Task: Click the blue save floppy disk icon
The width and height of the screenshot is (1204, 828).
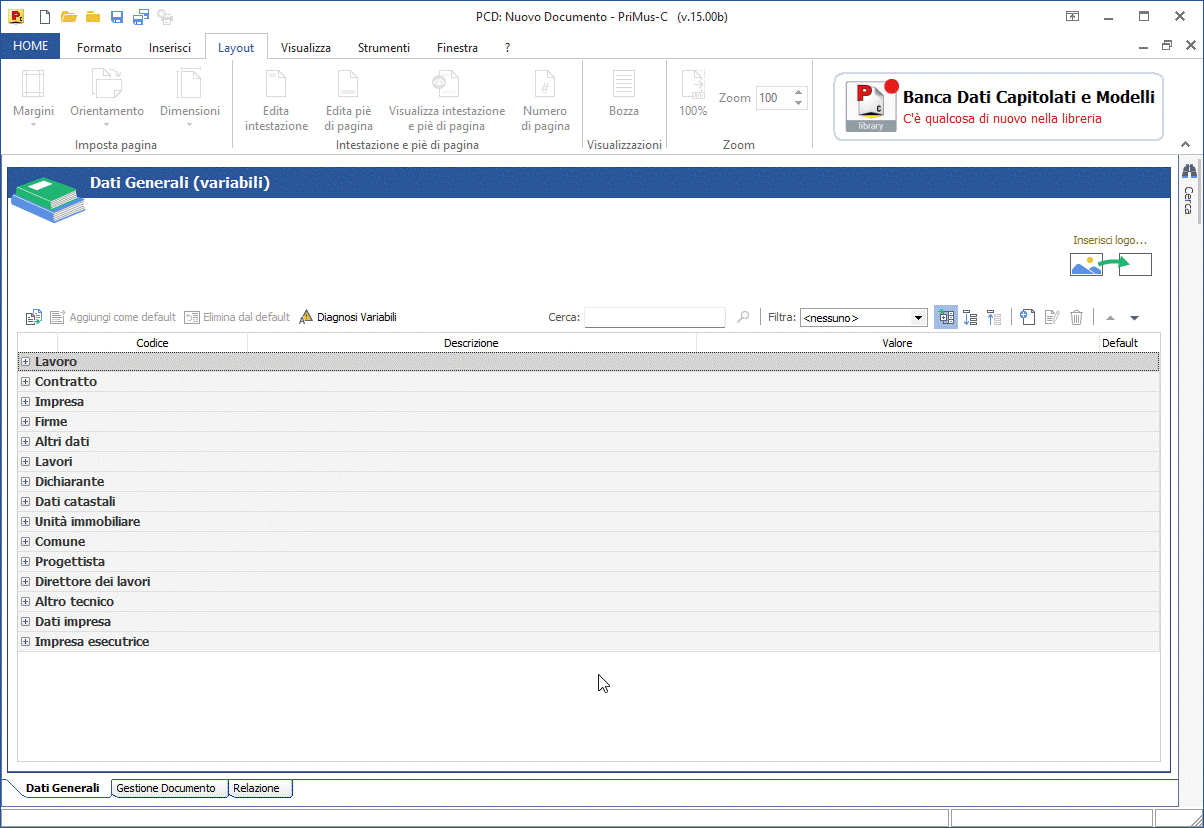Action: [x=117, y=17]
